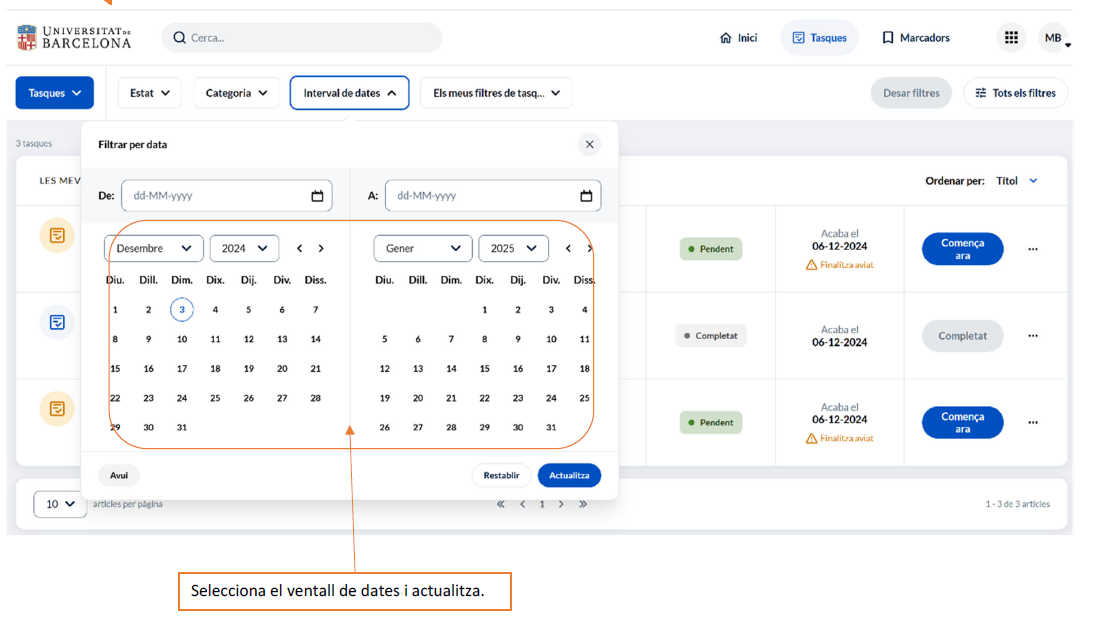Screen dimensions: 1096x626
Task: Open the Categoria filter dropdown
Action: [236, 93]
